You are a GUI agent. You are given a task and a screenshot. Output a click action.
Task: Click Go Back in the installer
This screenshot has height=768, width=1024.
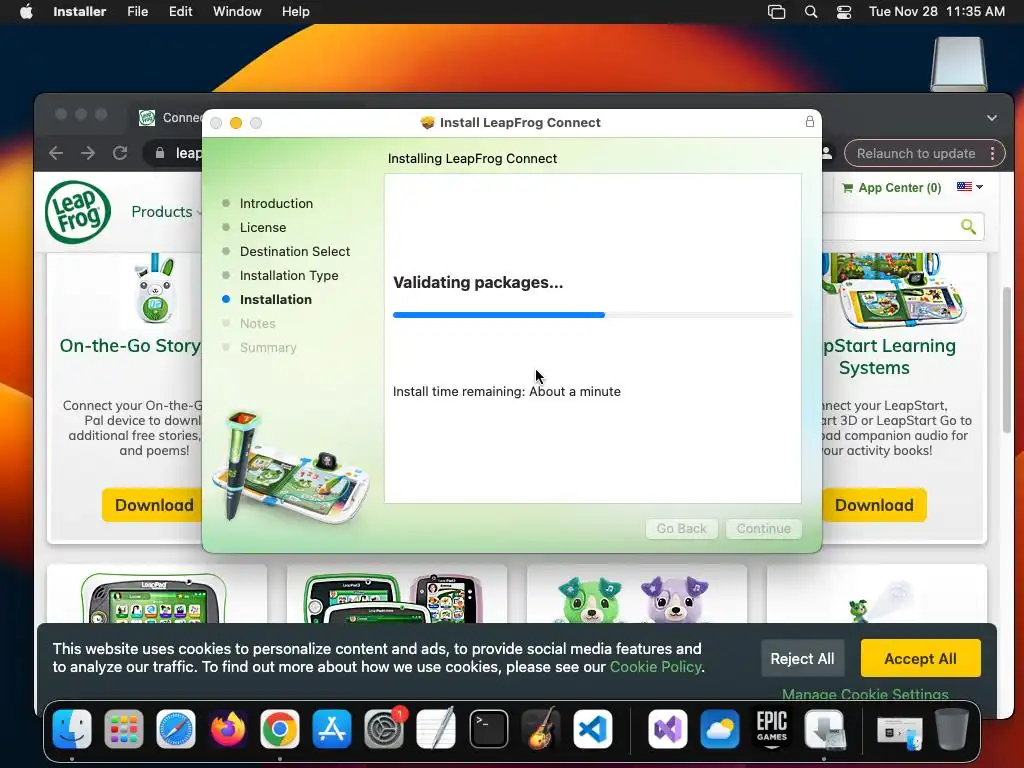681,528
